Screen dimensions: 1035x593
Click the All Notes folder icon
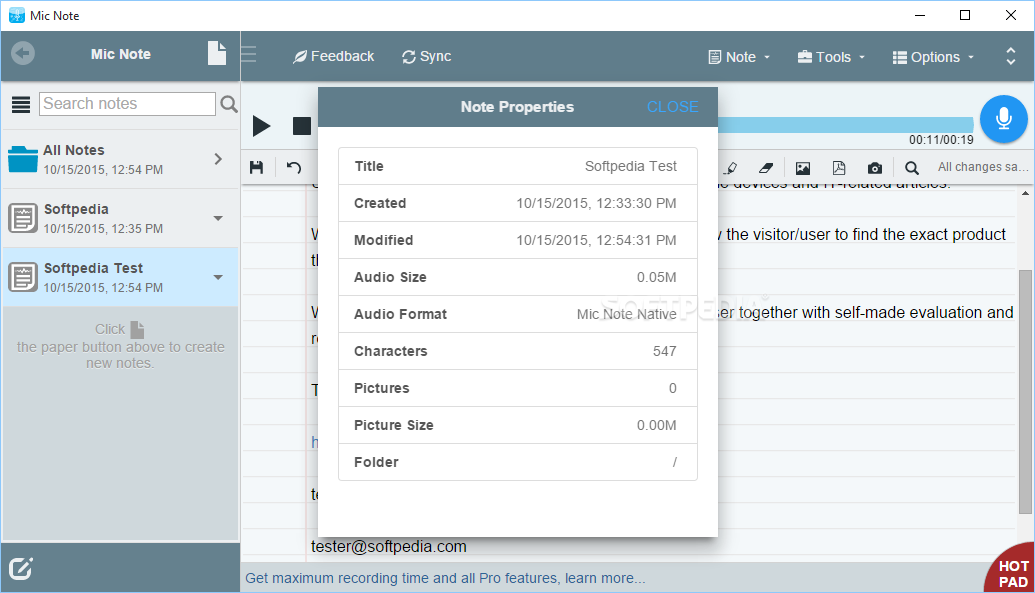pos(23,159)
